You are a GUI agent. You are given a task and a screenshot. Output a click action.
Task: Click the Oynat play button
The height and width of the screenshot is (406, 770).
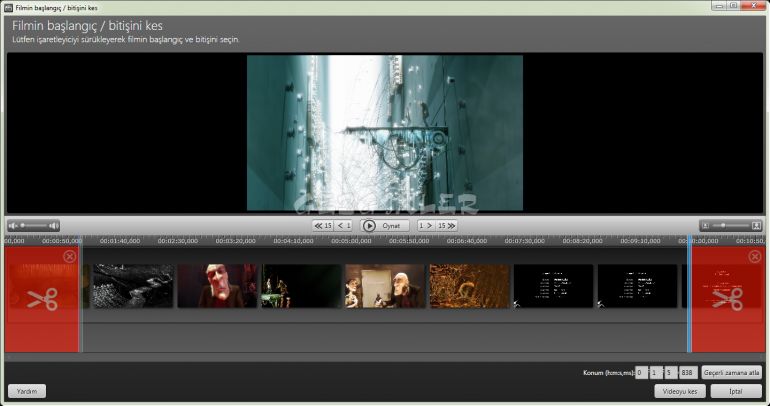385,226
